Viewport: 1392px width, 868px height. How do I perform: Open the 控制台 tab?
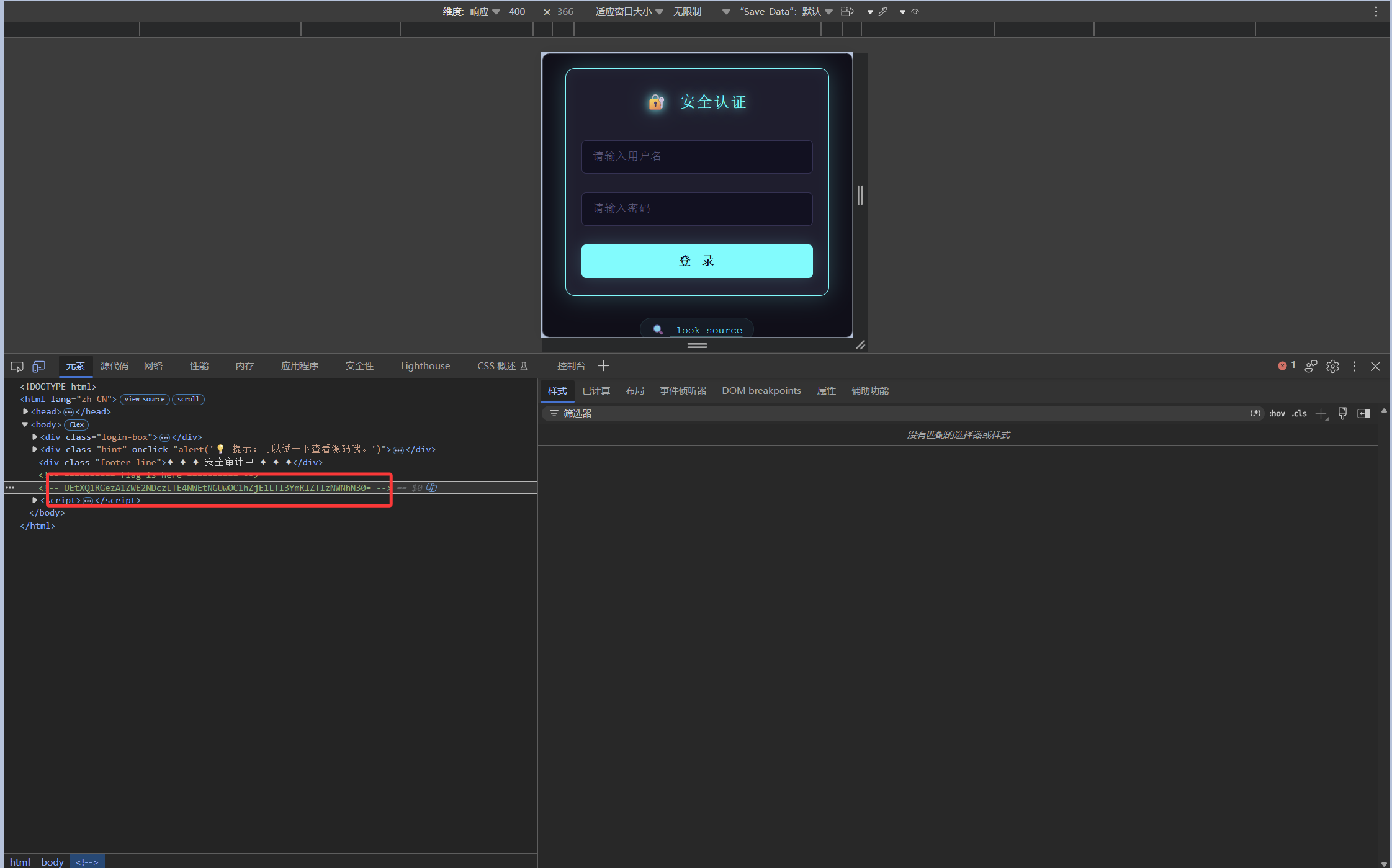pos(571,366)
